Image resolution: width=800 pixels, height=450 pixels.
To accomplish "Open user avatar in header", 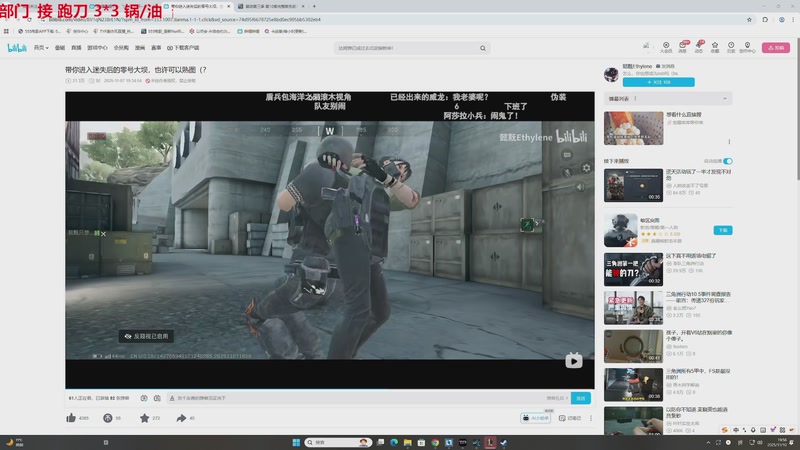I will coord(646,46).
